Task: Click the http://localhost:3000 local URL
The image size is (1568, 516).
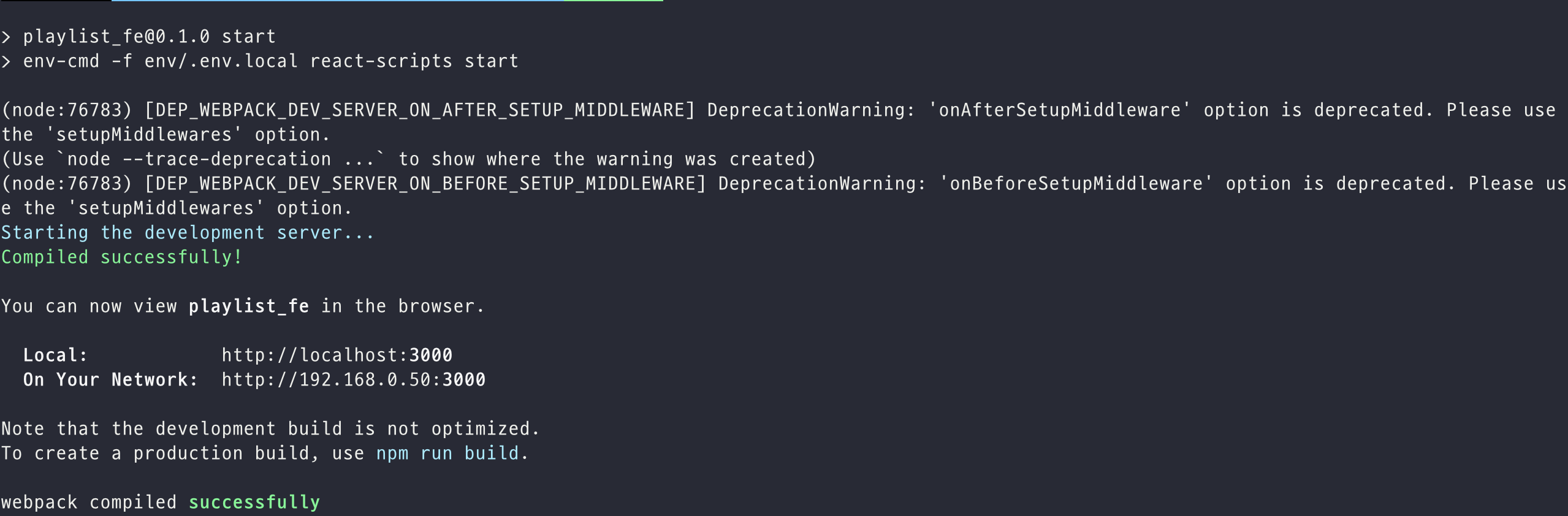Action: [337, 355]
